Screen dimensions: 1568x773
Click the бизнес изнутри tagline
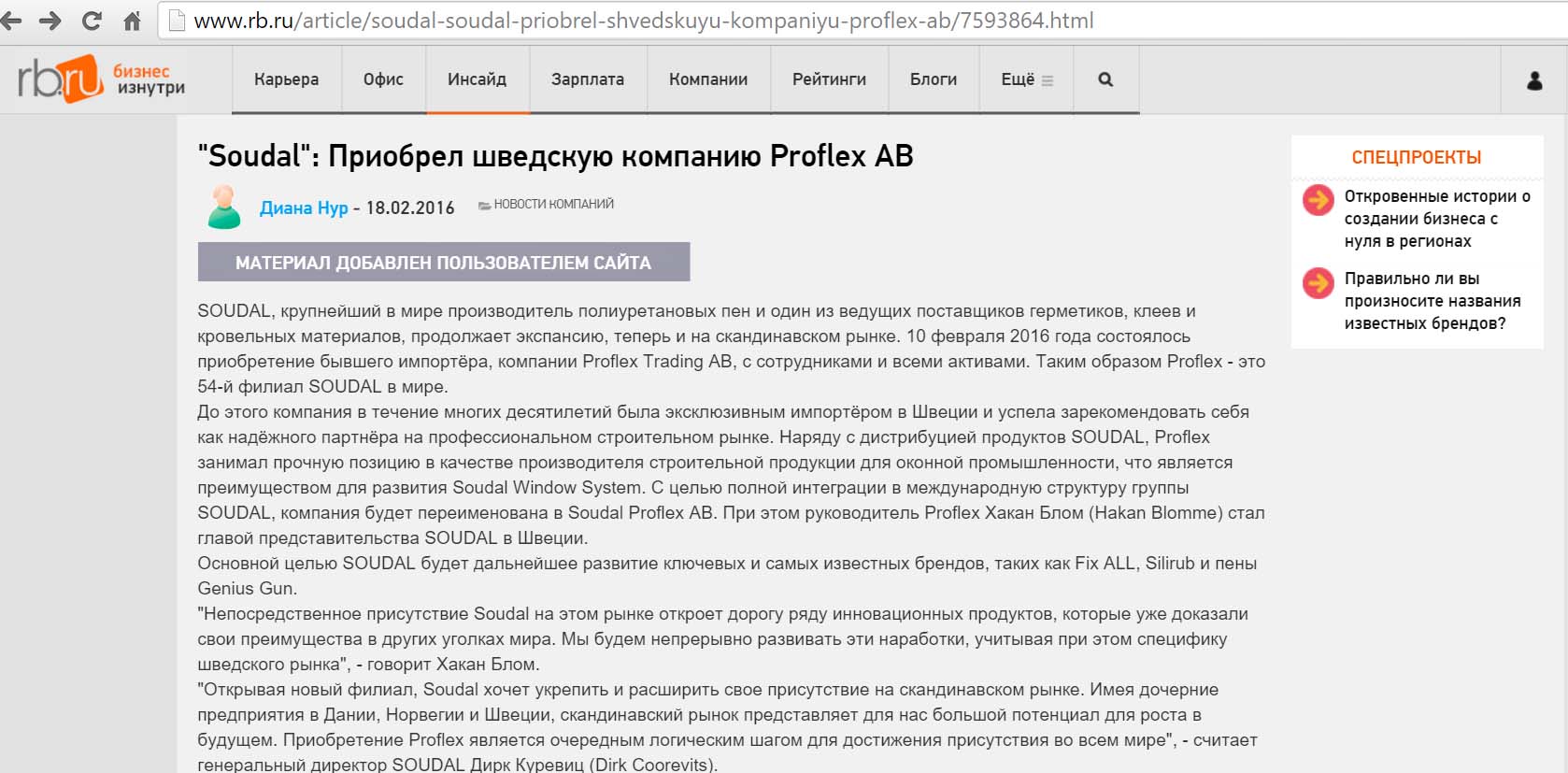pos(149,79)
